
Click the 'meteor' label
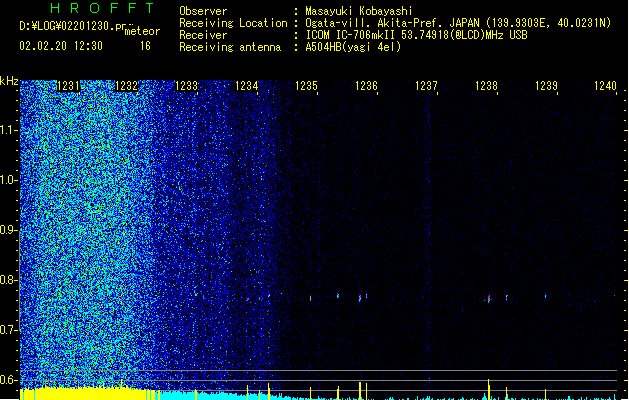[142, 31]
